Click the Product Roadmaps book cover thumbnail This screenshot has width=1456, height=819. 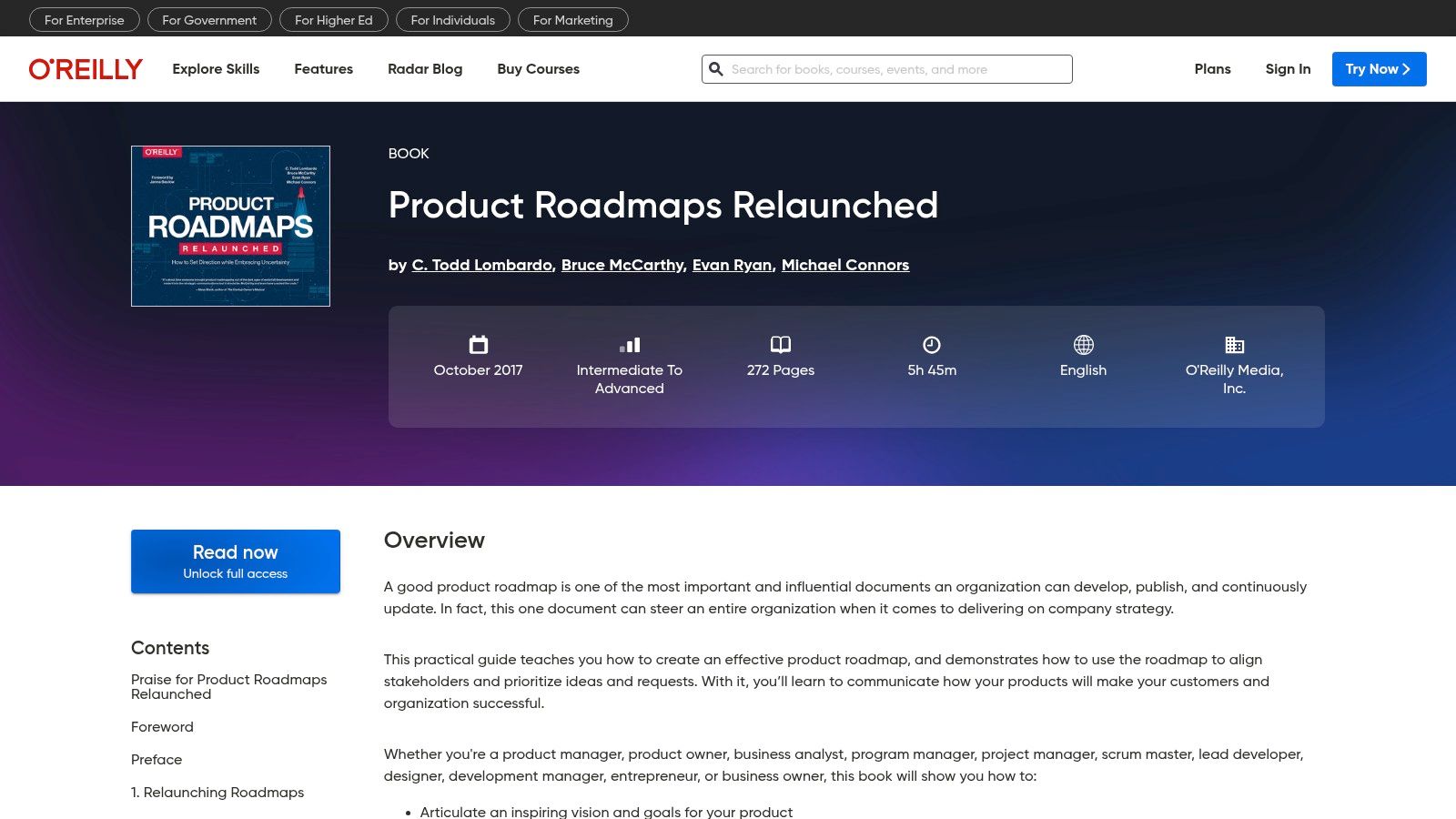point(230,226)
